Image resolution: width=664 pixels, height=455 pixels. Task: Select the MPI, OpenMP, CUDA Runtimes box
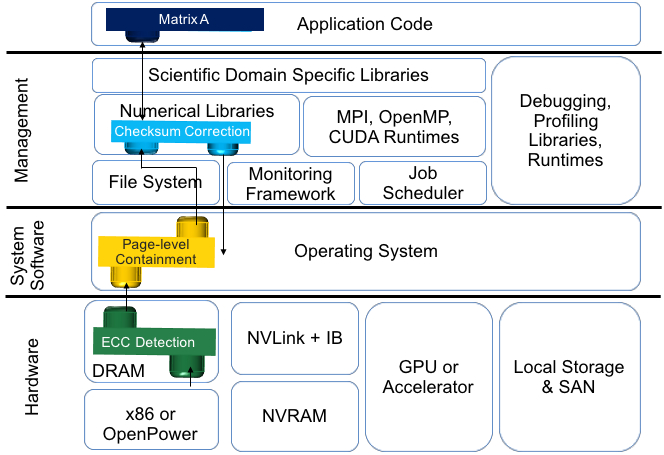click(393, 125)
